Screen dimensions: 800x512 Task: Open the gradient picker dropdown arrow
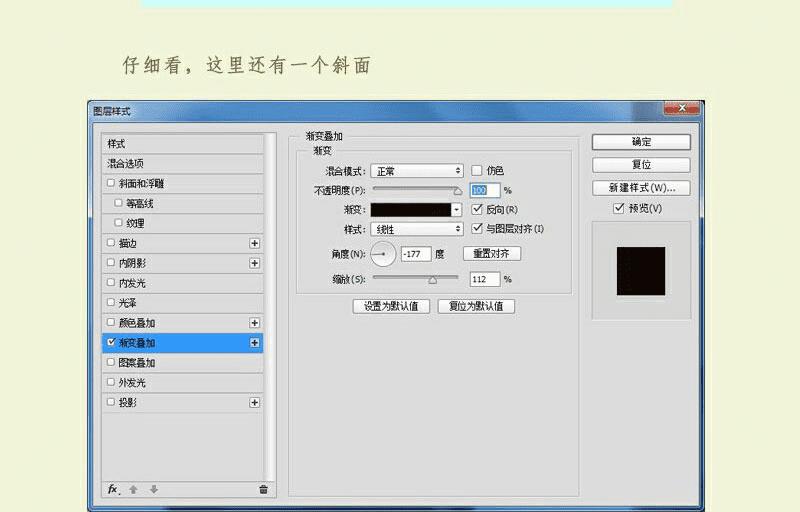click(x=457, y=210)
